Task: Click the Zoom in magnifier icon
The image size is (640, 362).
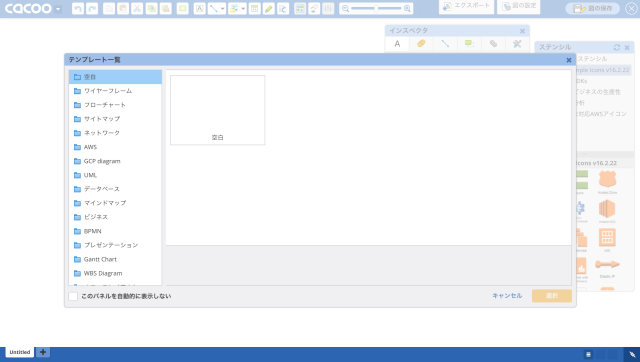Action: point(407,9)
